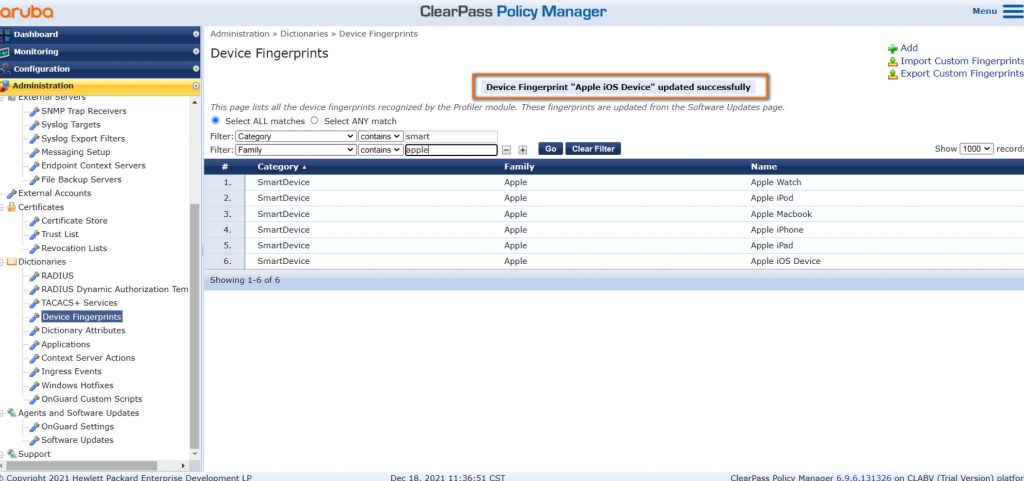The image size is (1024, 481).
Task: Open the Category filter field dropdown
Action: [x=296, y=136]
